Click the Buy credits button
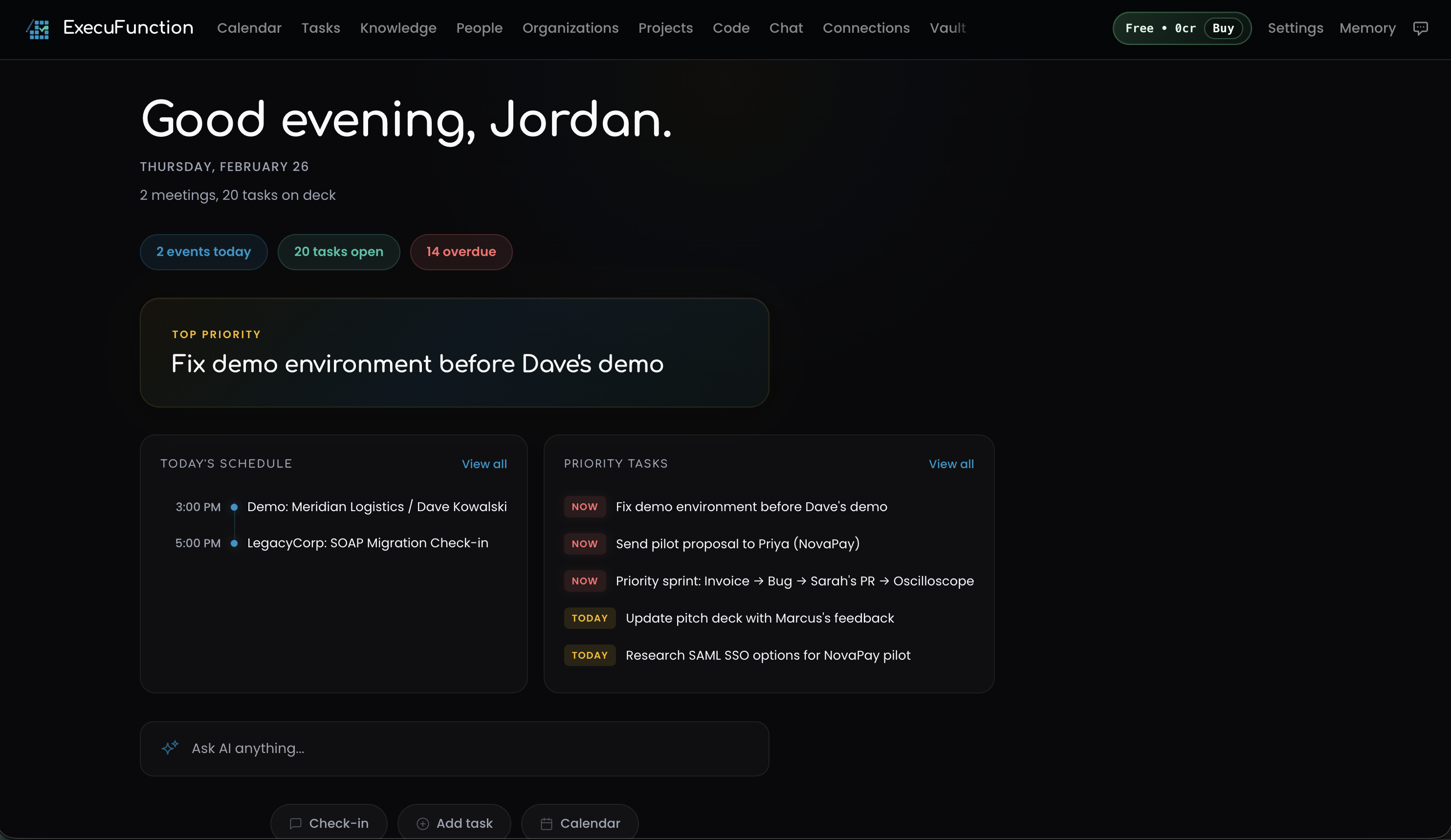1451x840 pixels. click(x=1223, y=28)
